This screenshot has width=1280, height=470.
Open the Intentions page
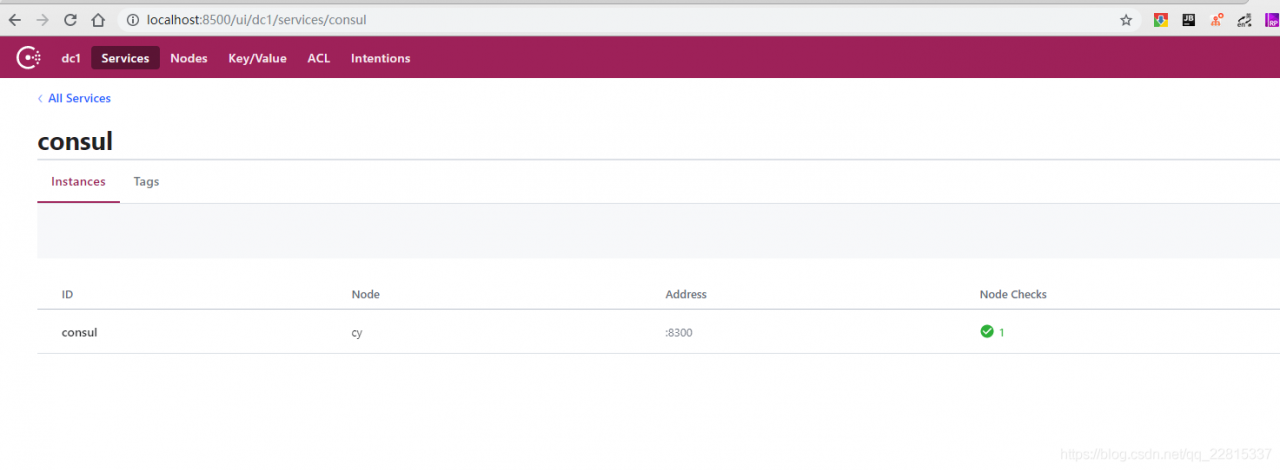click(380, 58)
